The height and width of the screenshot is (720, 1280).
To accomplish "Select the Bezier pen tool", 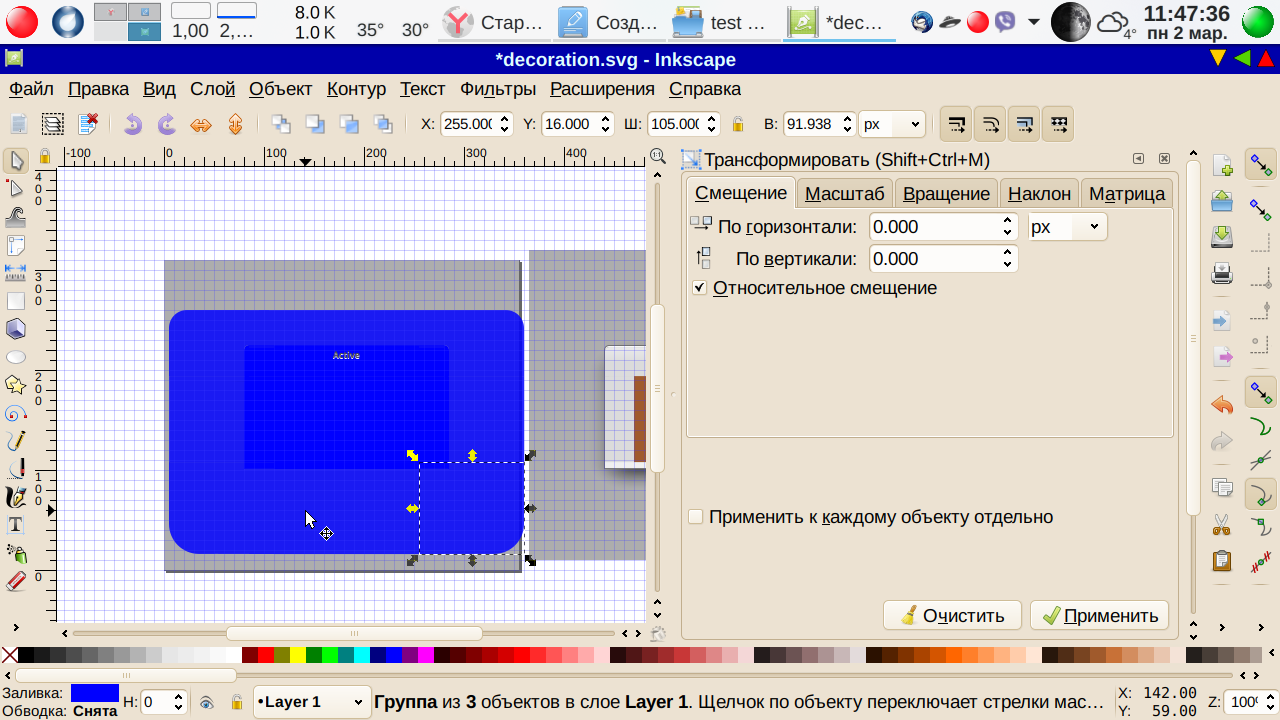I will 16,469.
